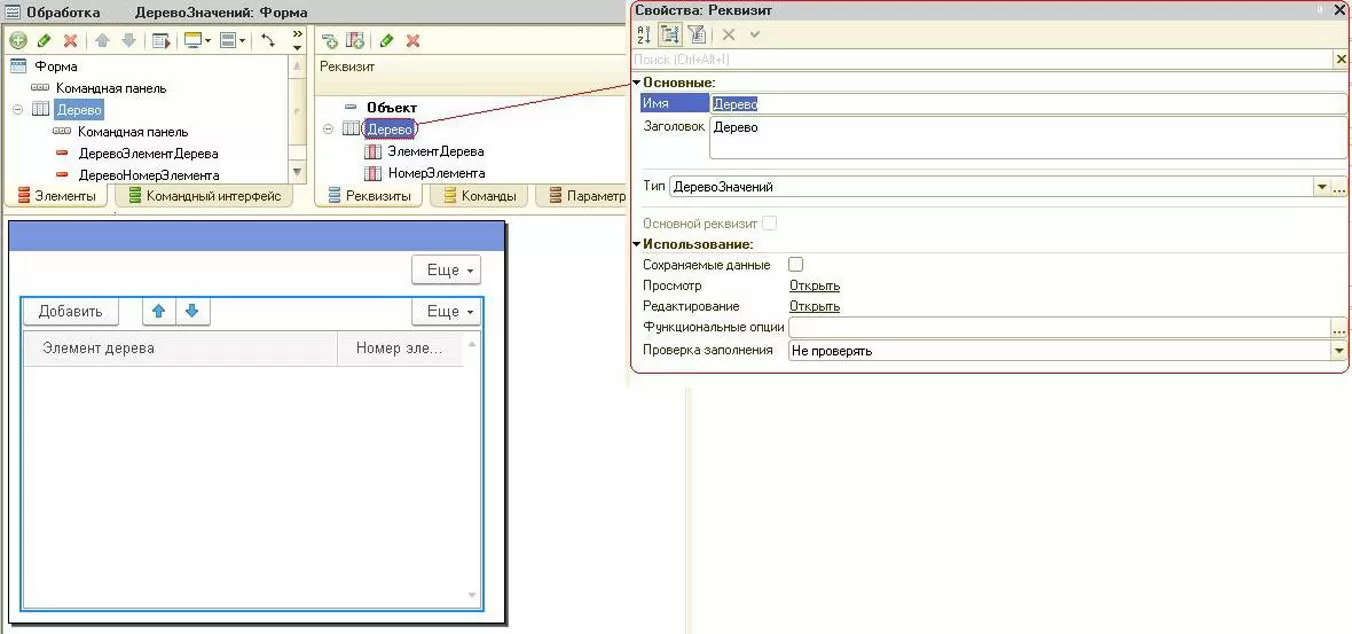1352x634 pixels.
Task: Select the Объект attribute row
Action: click(391, 107)
